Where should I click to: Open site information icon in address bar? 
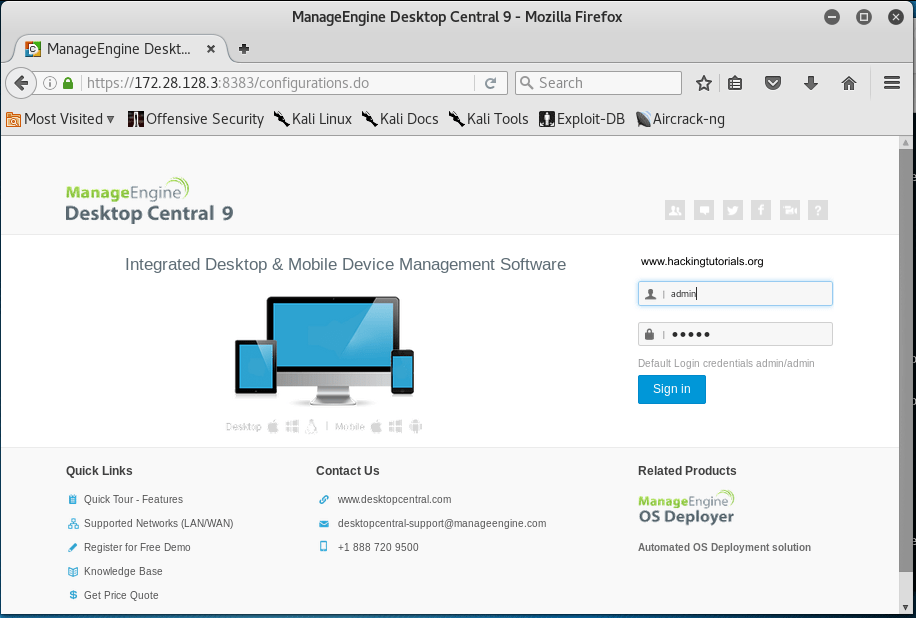pyautogui.click(x=50, y=83)
